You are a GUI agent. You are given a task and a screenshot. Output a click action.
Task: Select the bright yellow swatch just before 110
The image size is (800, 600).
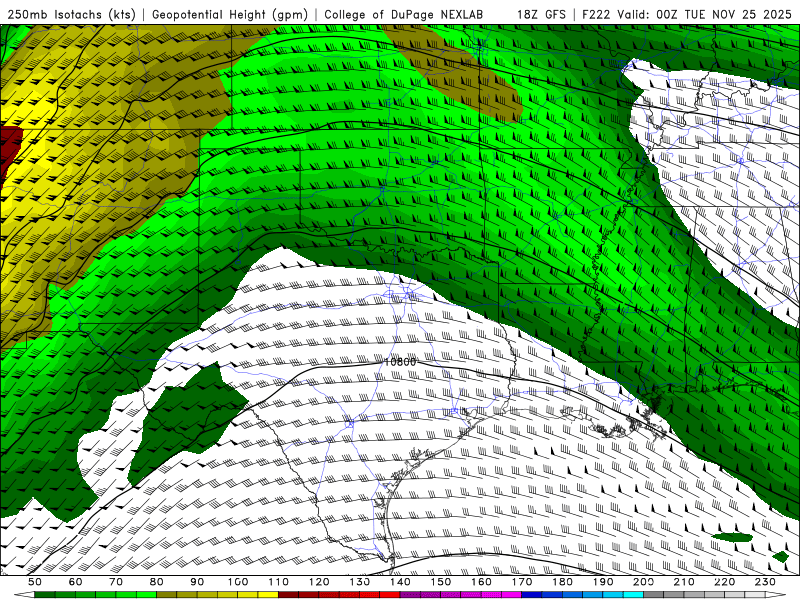(x=268, y=595)
